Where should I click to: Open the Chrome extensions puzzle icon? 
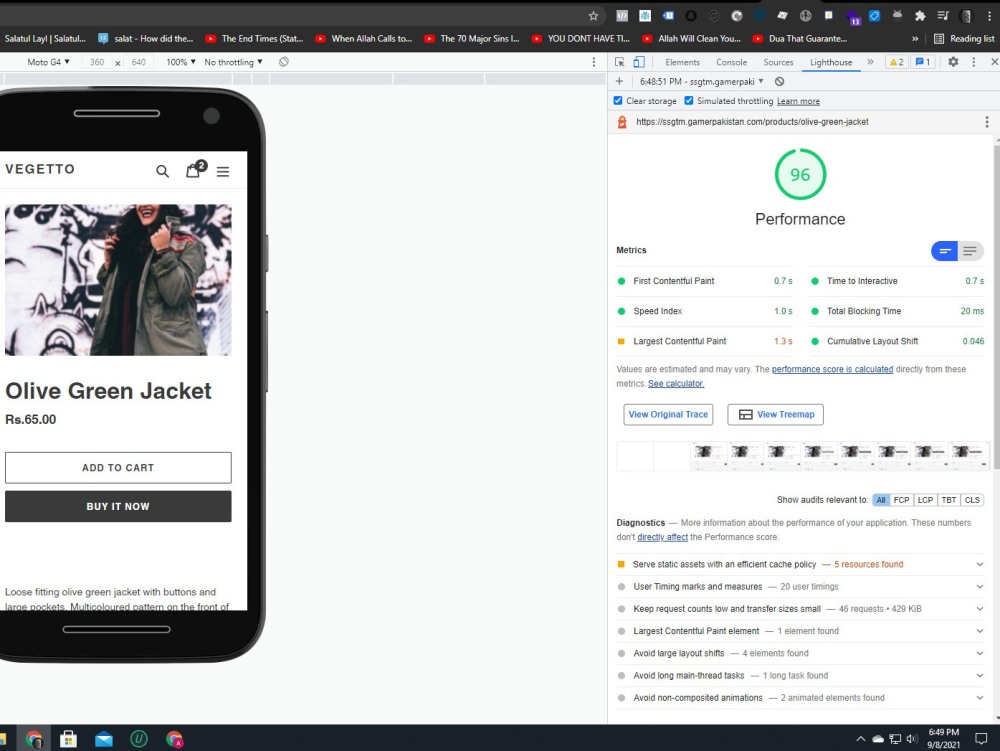pos(920,16)
